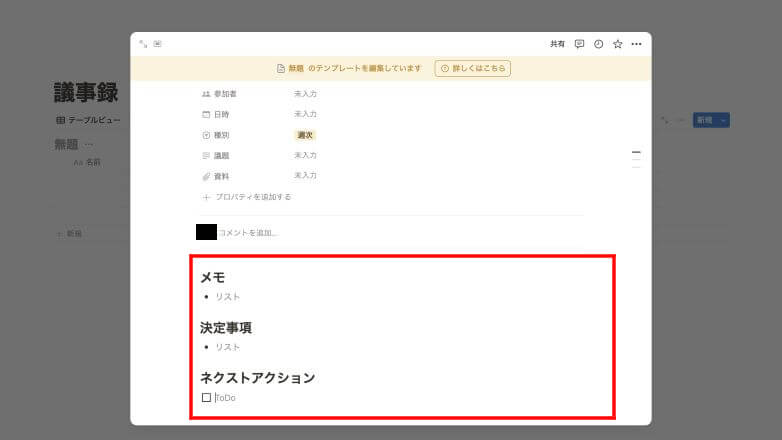This screenshot has width=782, height=440.
Task: Click the 参加者 property label
Action: (219, 94)
